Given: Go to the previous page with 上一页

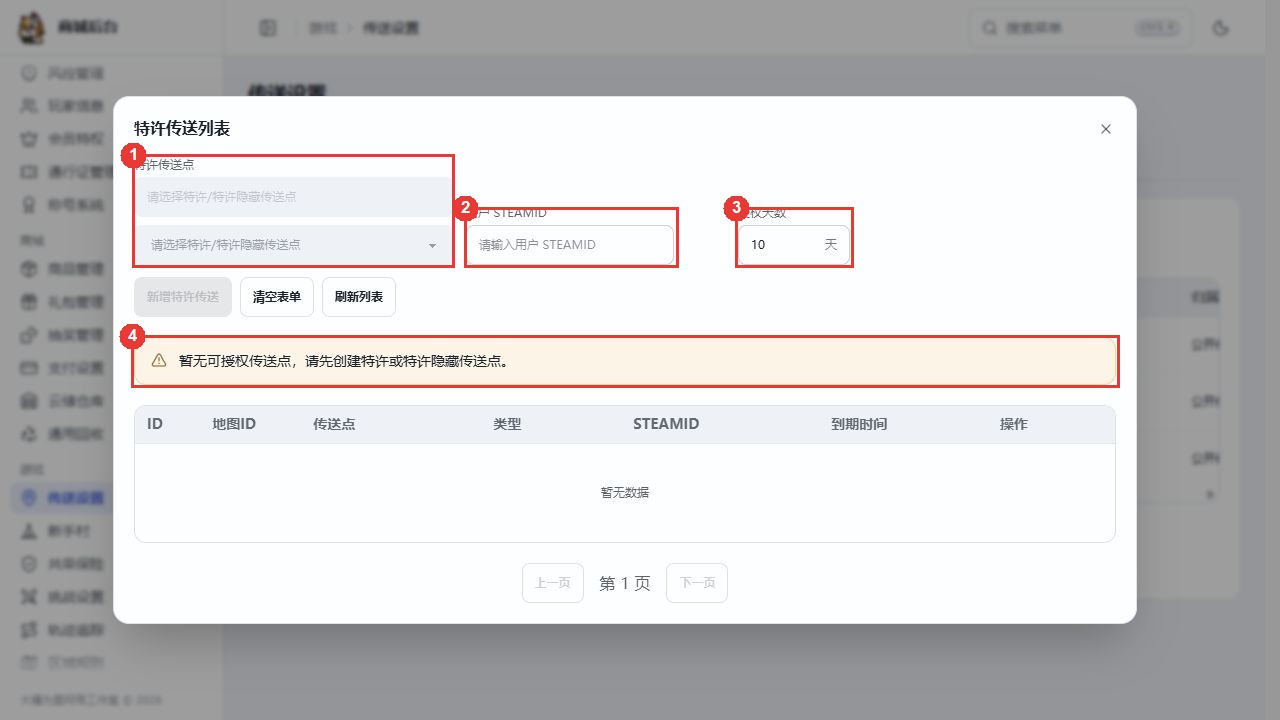Looking at the screenshot, I should 553,583.
